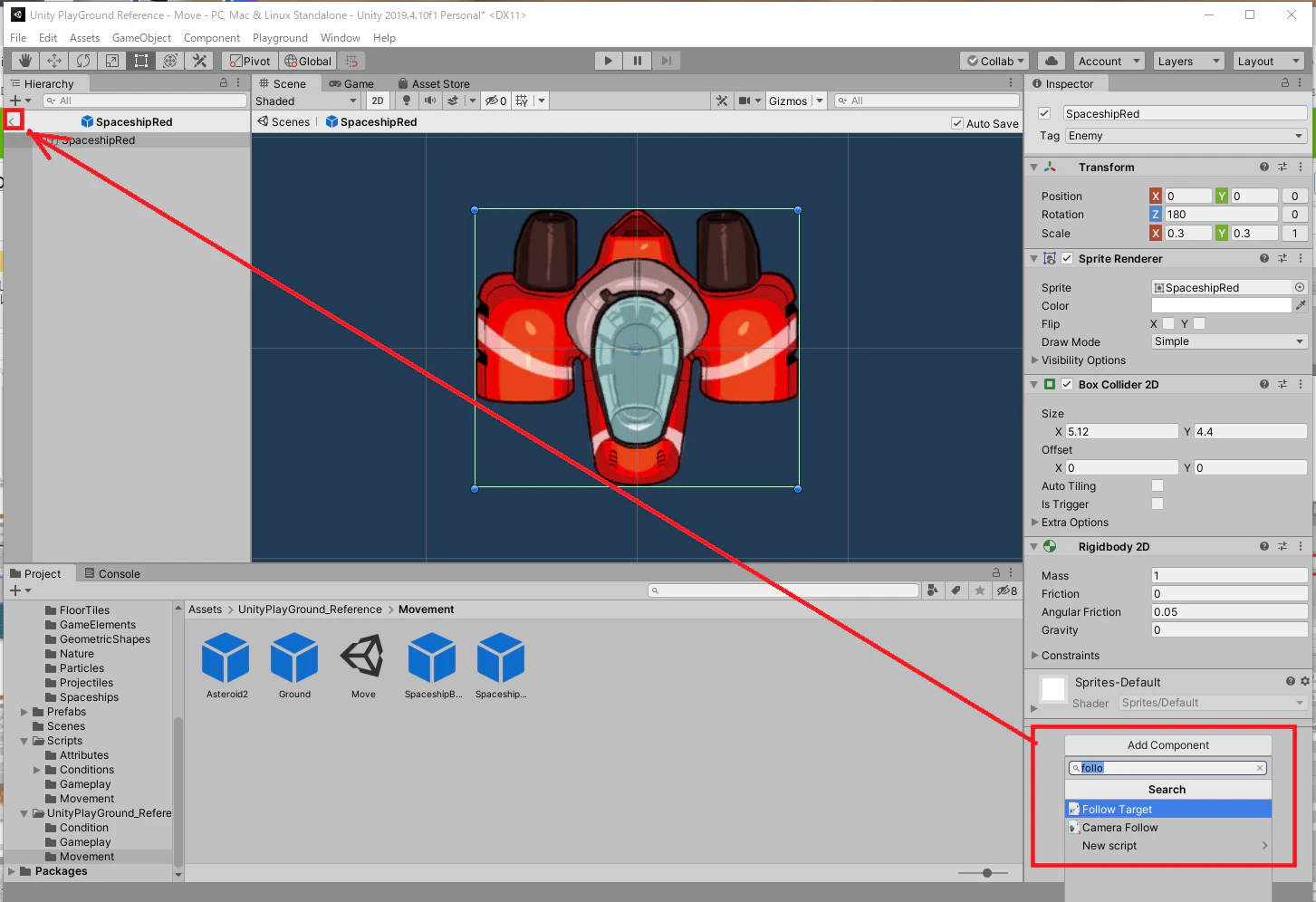Open the Transform component help icon
The height and width of the screenshot is (902, 1316).
pyautogui.click(x=1263, y=167)
